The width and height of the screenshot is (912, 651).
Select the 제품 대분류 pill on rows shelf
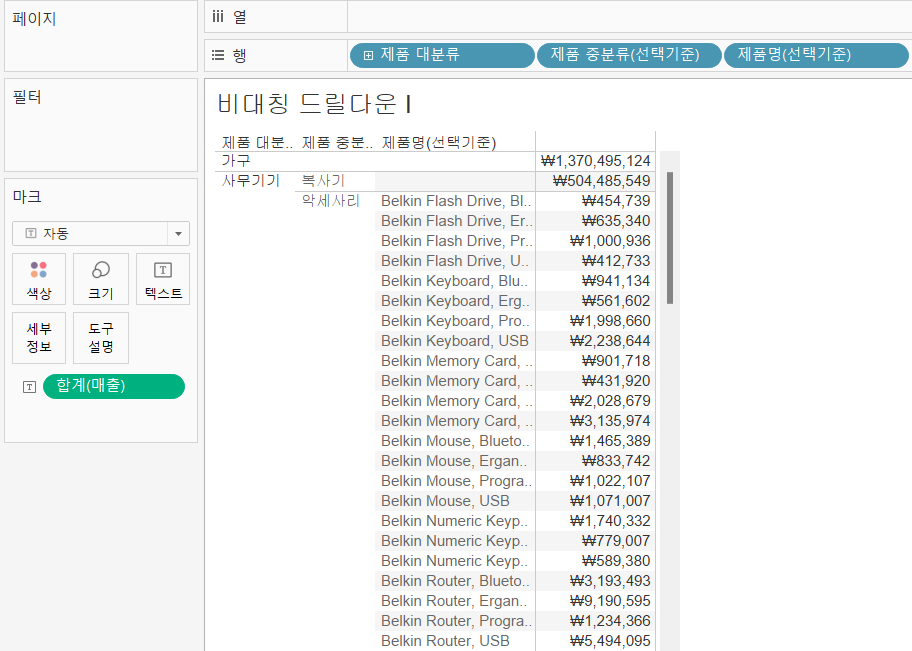442,55
